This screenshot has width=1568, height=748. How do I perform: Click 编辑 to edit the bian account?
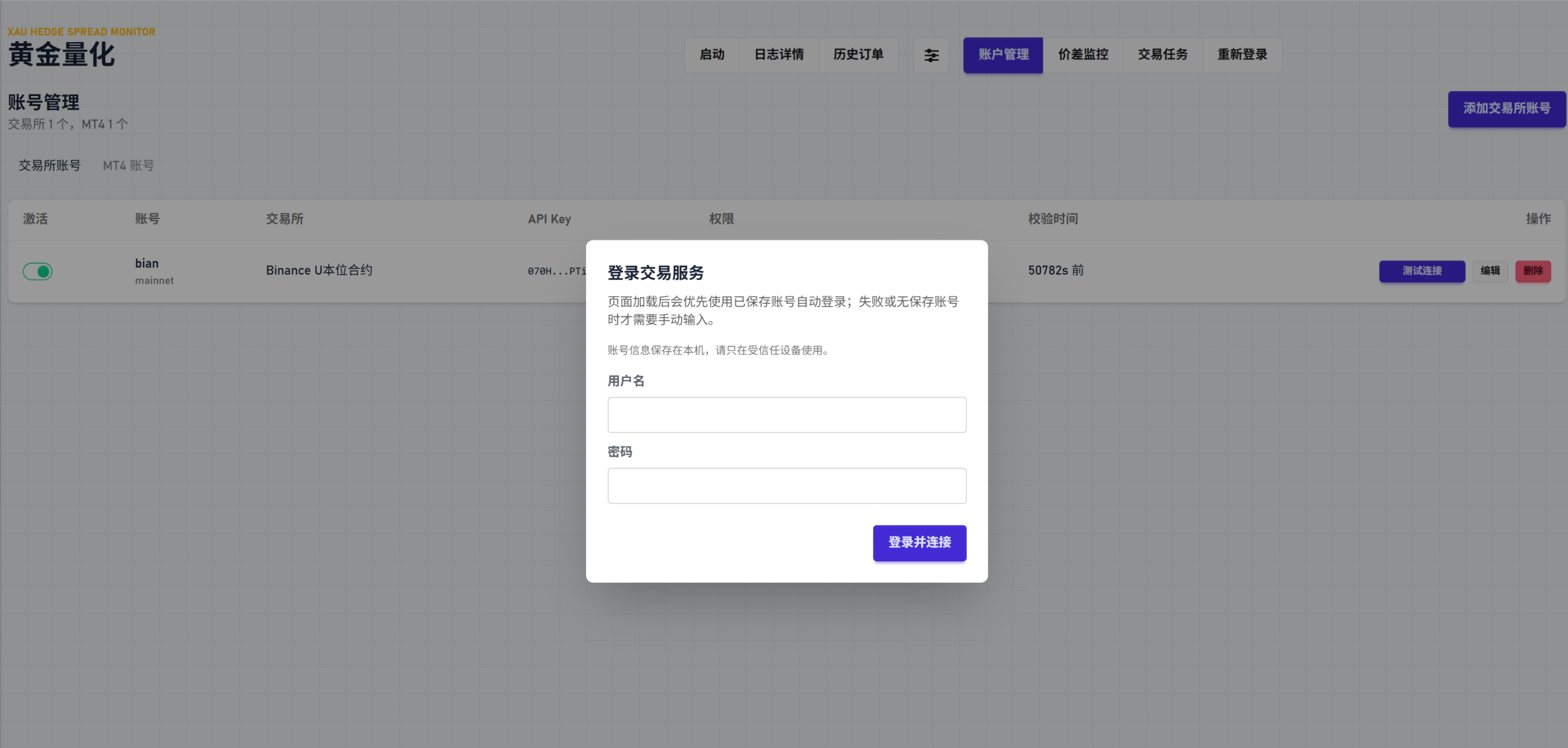pyautogui.click(x=1490, y=271)
